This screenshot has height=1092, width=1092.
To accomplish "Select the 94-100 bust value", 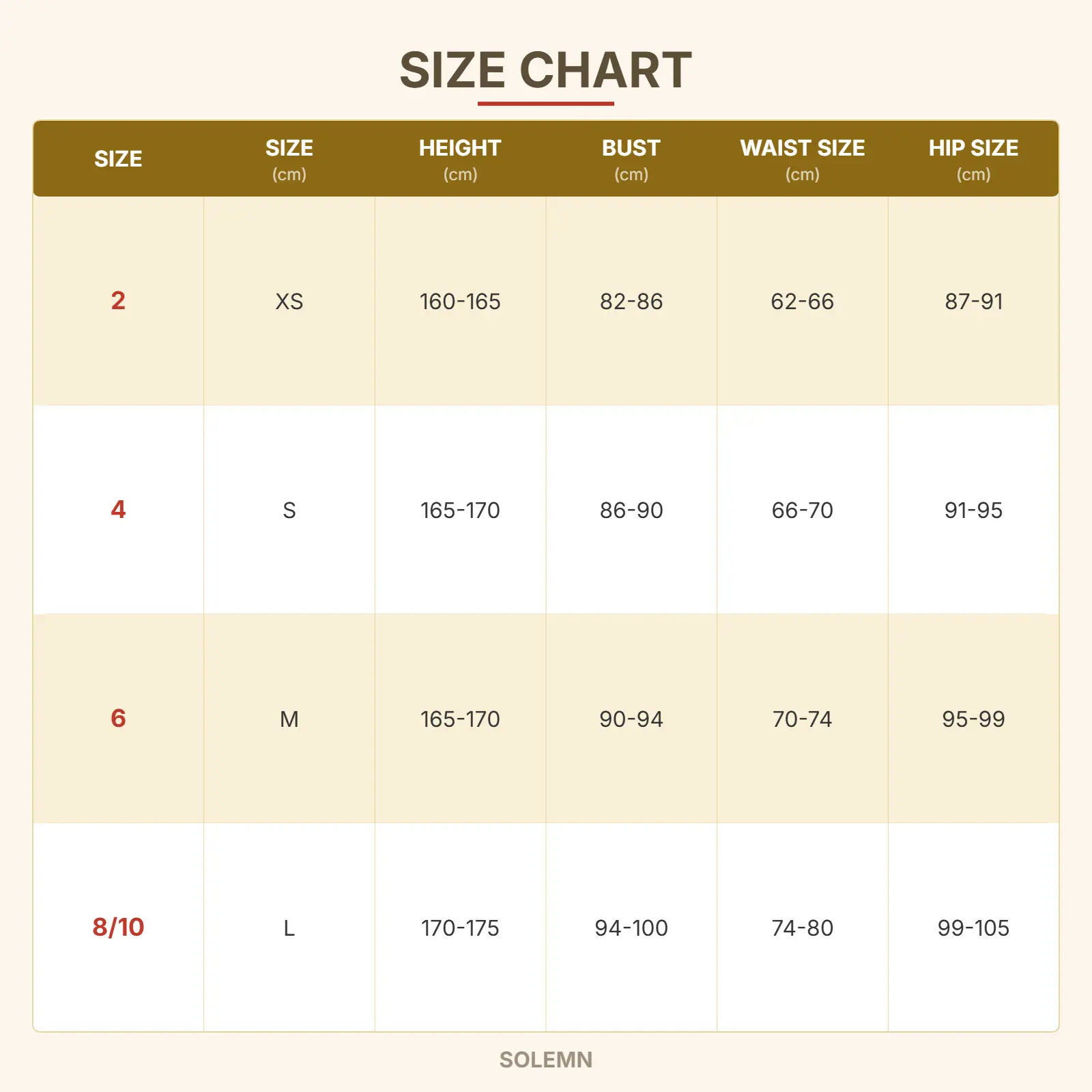I will click(x=631, y=928).
